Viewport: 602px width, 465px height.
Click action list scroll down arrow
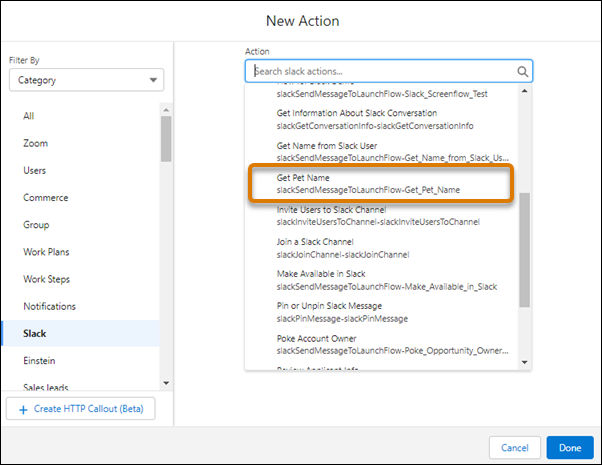[x=524, y=362]
